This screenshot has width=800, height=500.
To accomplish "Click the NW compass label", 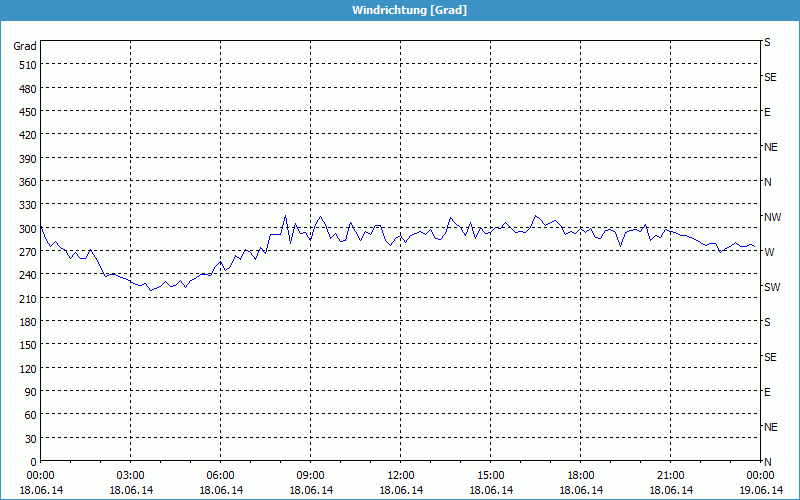I will [x=772, y=217].
